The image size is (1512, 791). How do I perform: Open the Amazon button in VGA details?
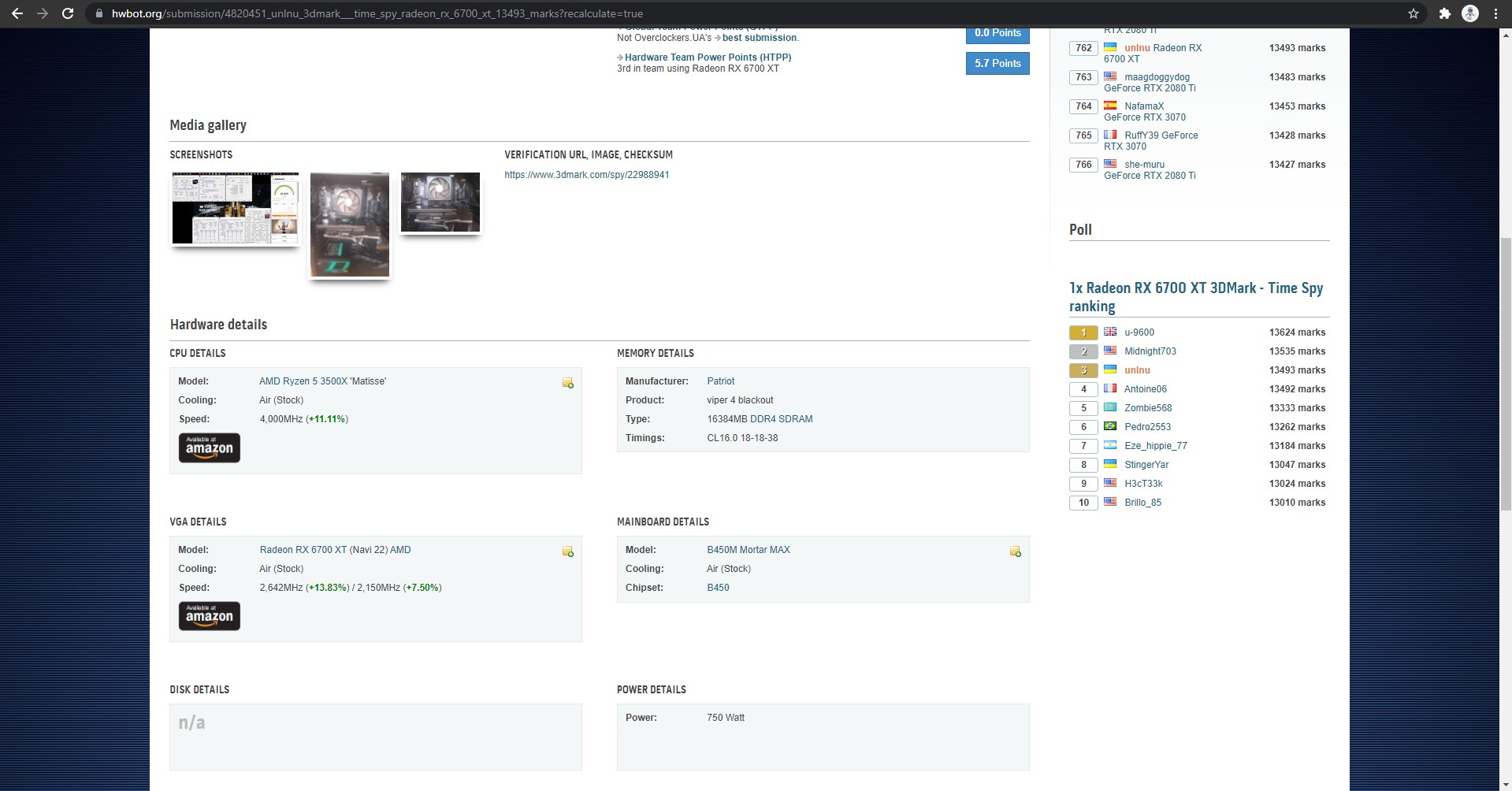pos(210,616)
